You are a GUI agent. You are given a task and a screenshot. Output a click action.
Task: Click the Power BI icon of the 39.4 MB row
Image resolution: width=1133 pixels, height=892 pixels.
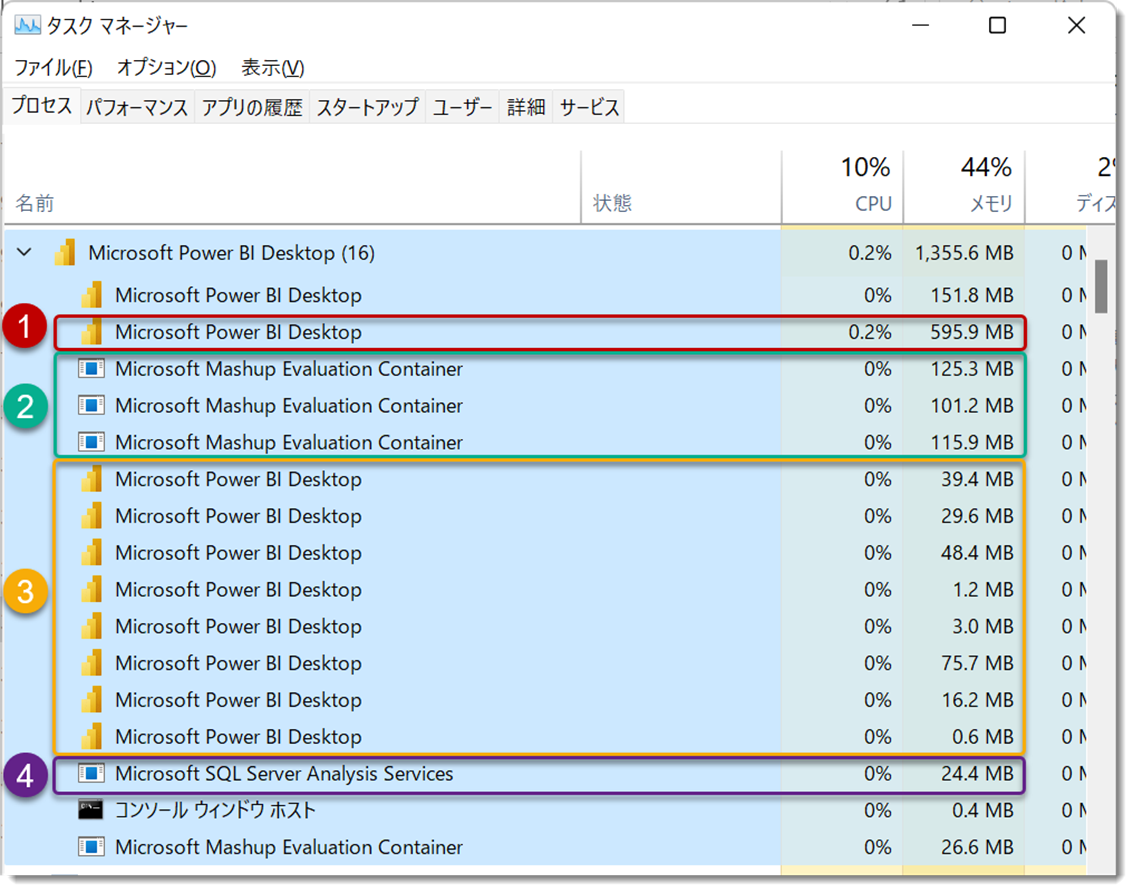tap(92, 479)
